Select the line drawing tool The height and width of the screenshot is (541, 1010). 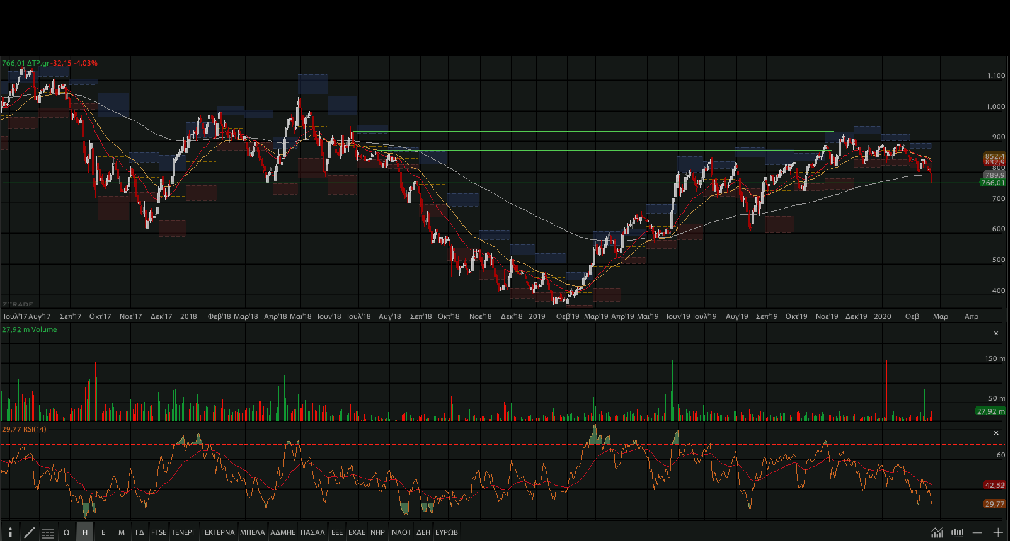[29, 532]
